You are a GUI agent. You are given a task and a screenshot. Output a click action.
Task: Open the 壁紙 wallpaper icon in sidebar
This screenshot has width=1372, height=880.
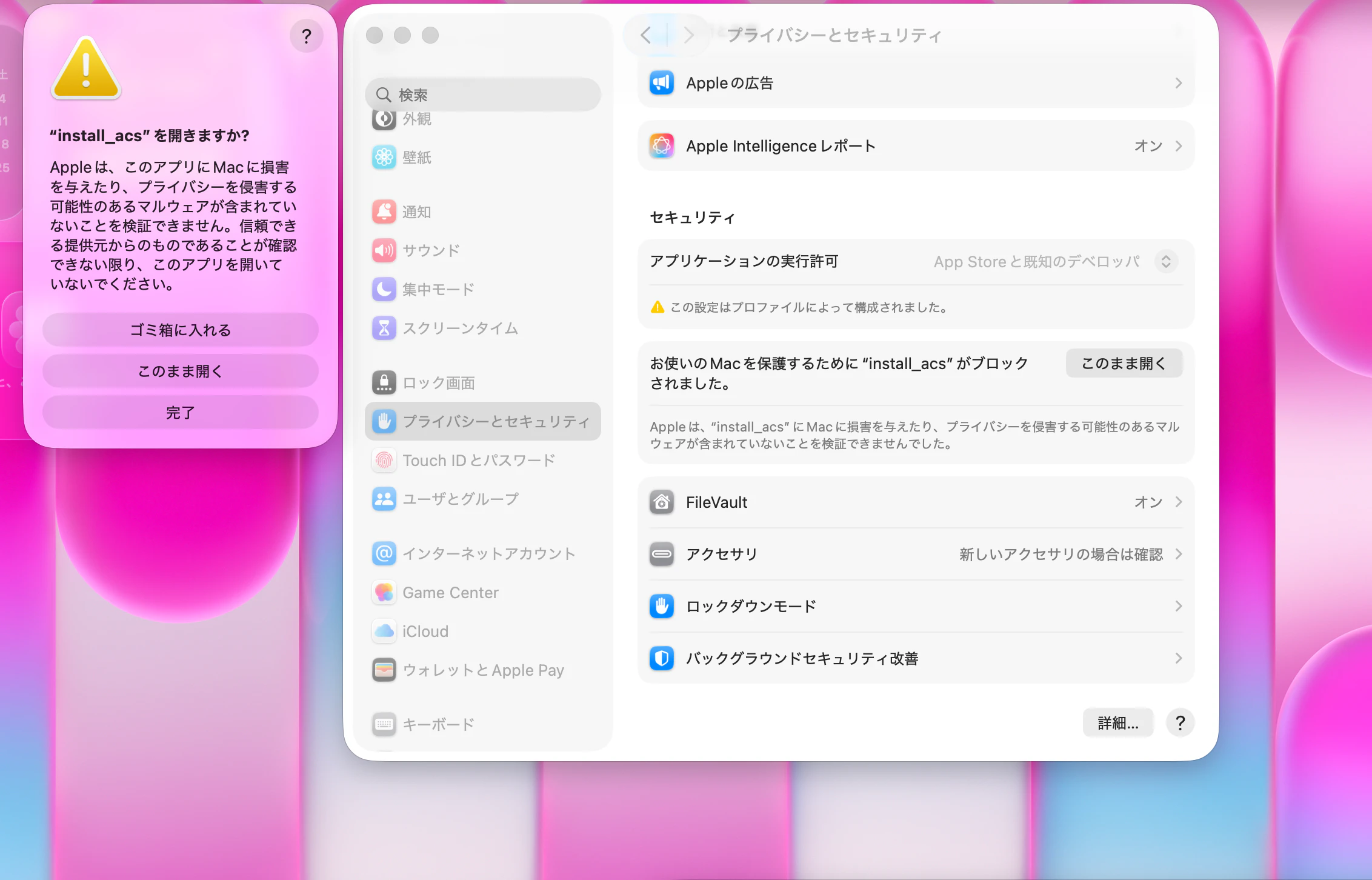384,158
